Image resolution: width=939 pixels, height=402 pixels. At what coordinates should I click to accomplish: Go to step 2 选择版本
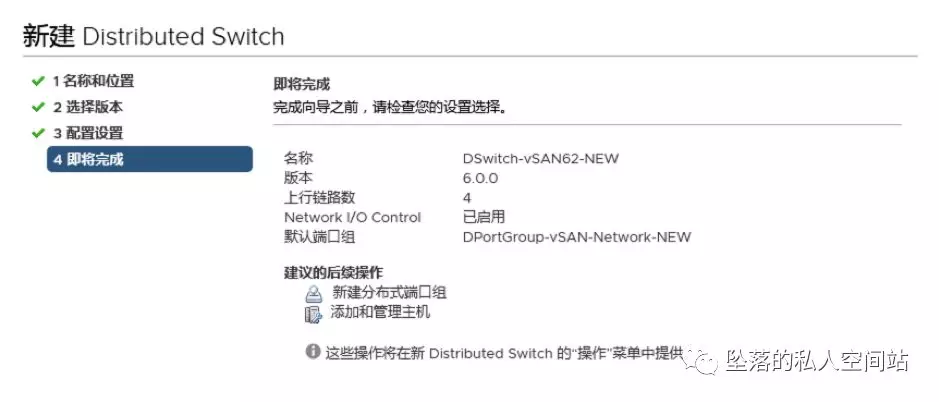coord(88,107)
